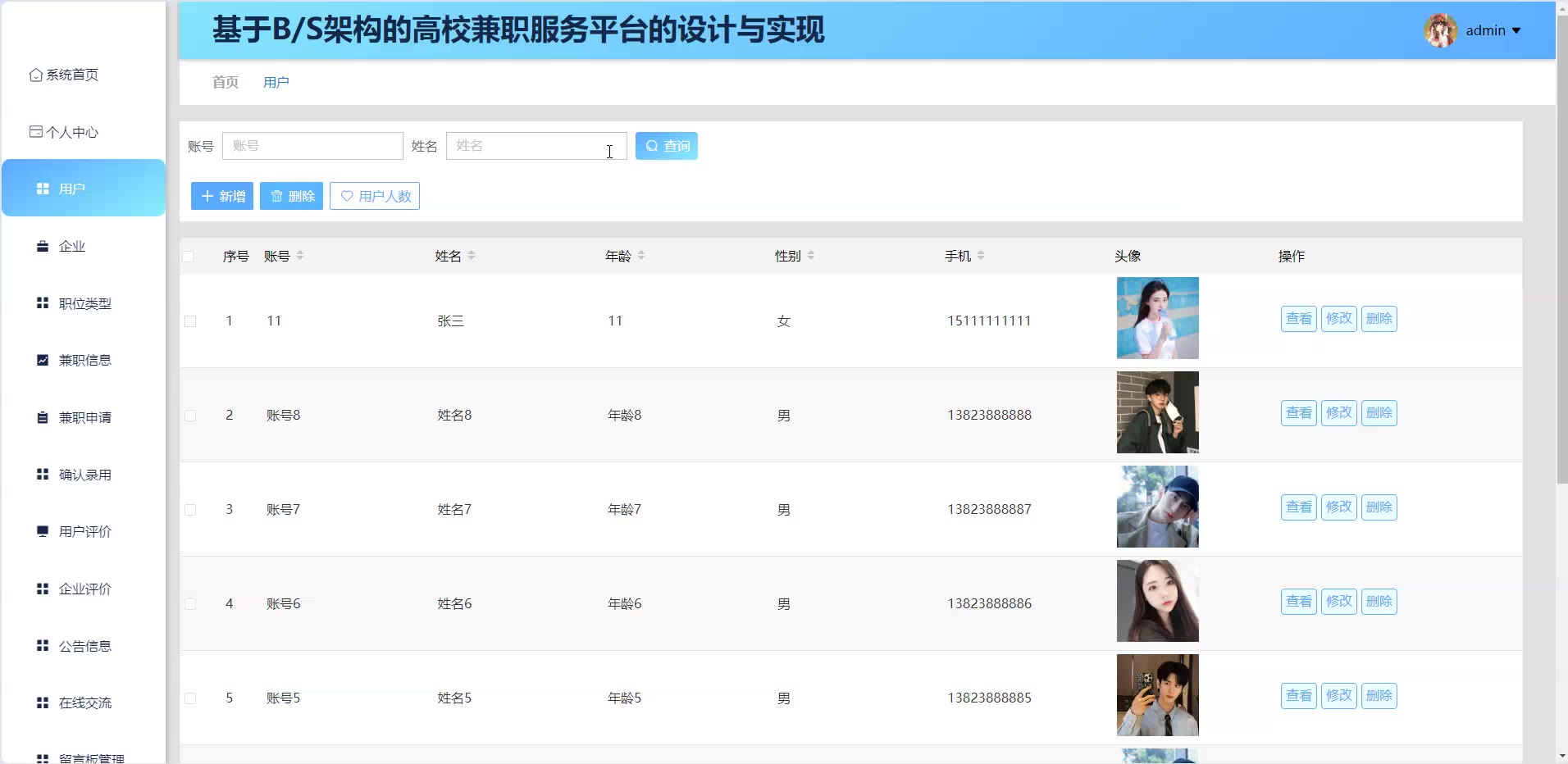
Task: Click the admin avatar picture
Action: (x=1440, y=31)
